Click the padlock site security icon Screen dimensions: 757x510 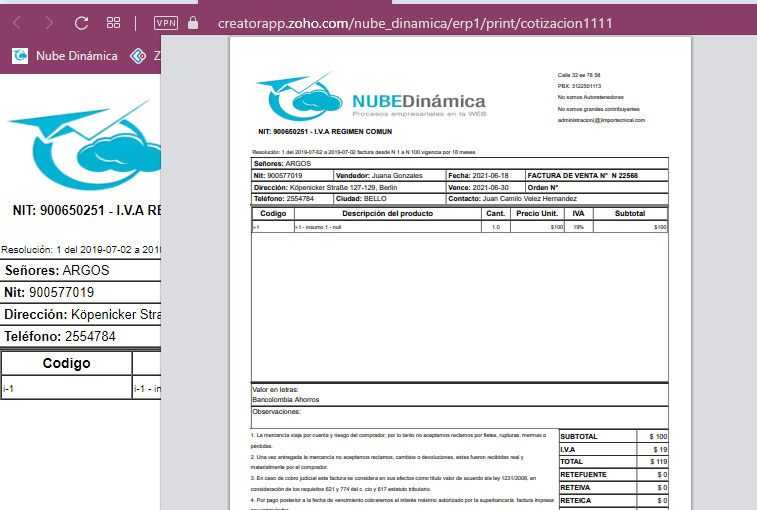(x=193, y=23)
